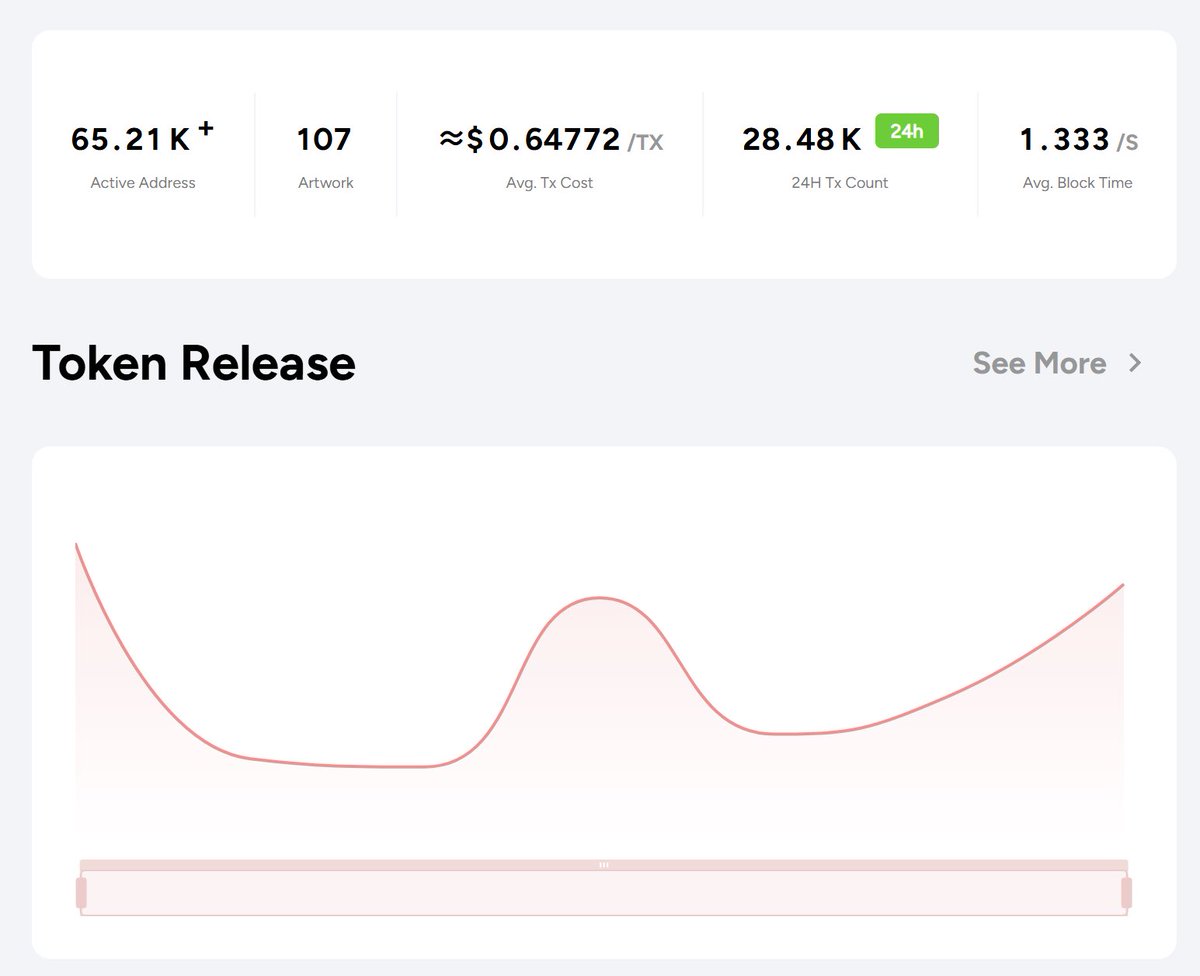This screenshot has height=976, width=1200.
Task: Click the chevron arrow next to See More
Action: coord(1135,363)
